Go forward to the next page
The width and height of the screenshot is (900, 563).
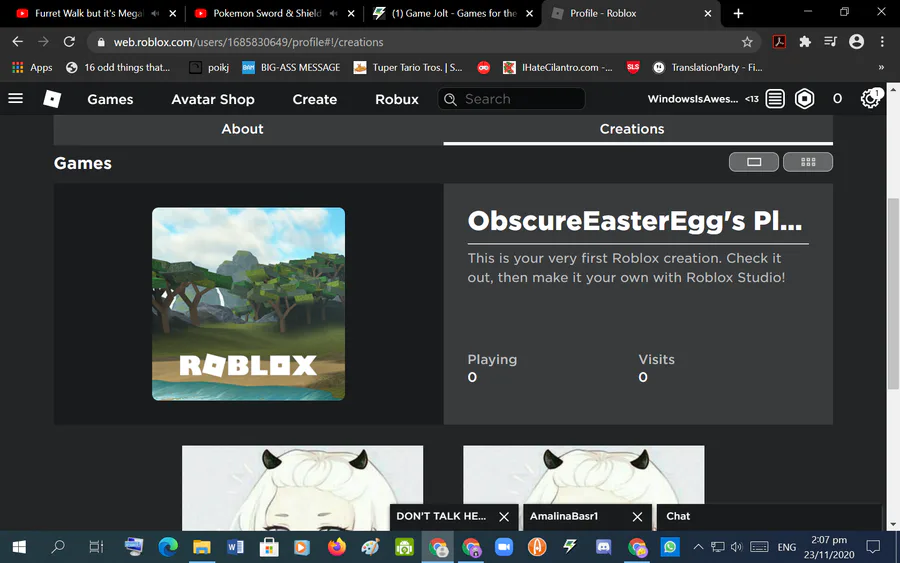(44, 42)
